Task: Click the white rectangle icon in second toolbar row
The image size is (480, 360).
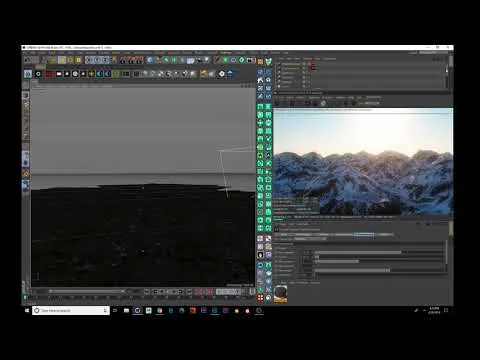Action: [x=59, y=74]
